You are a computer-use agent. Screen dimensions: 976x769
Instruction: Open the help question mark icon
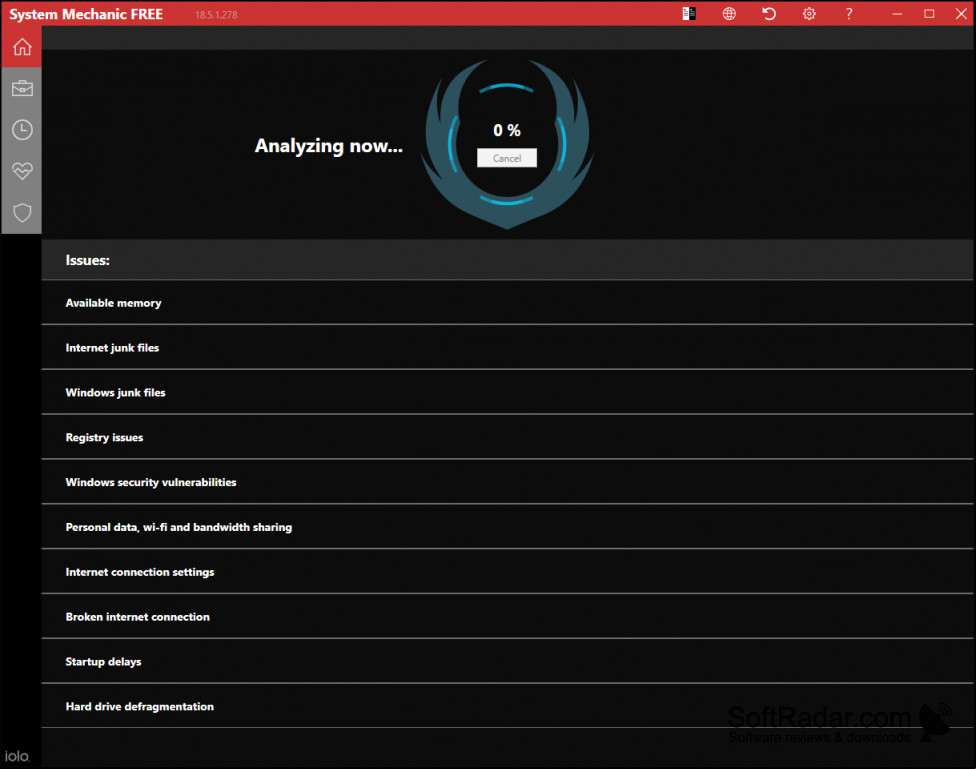849,14
